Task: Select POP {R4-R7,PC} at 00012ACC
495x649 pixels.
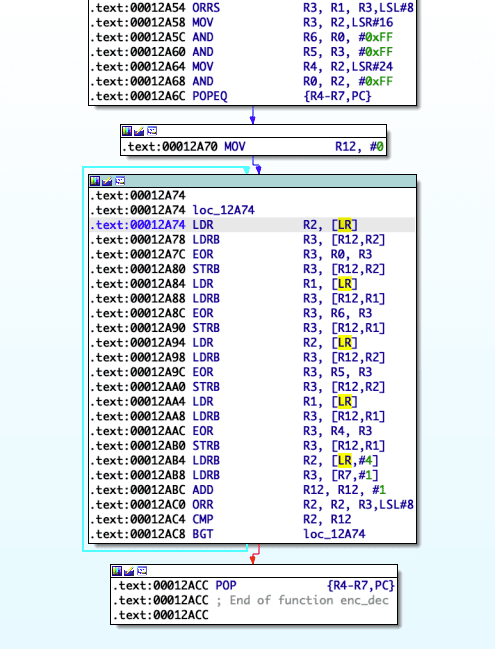Action: tap(254, 586)
